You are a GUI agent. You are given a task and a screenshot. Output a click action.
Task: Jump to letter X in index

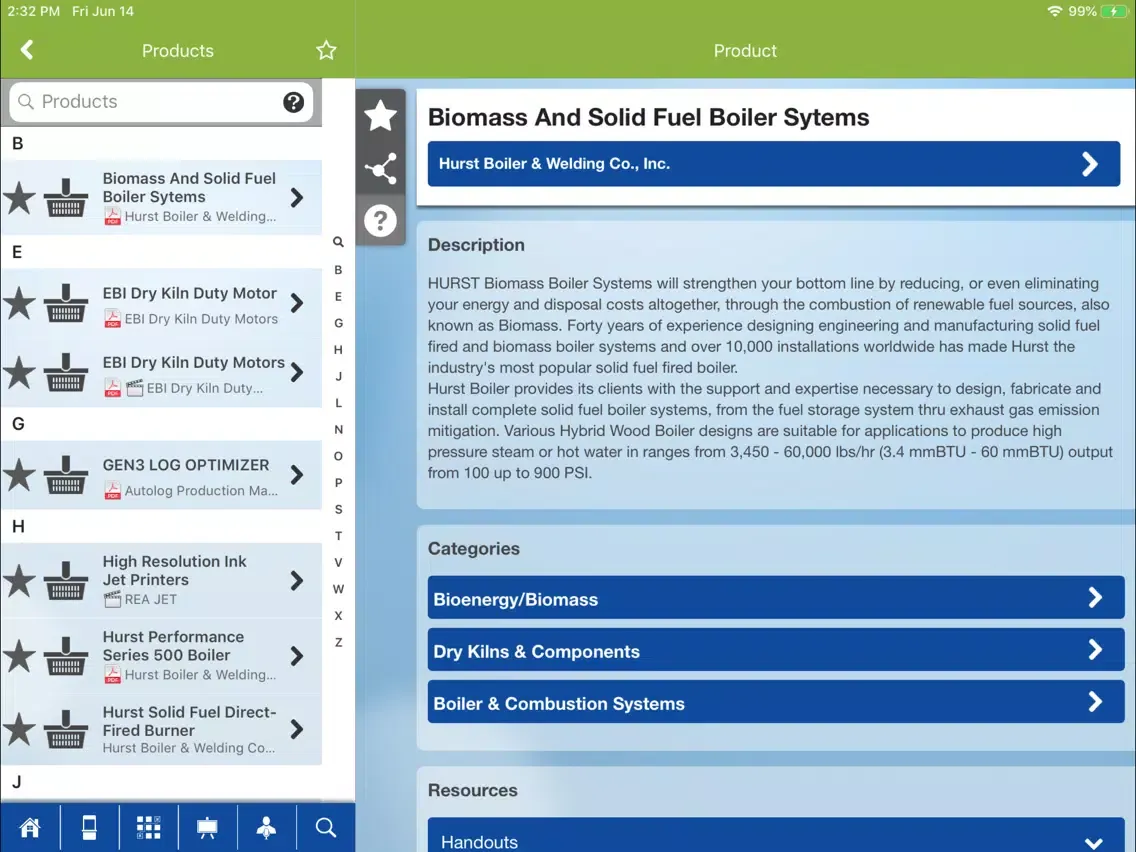338,616
